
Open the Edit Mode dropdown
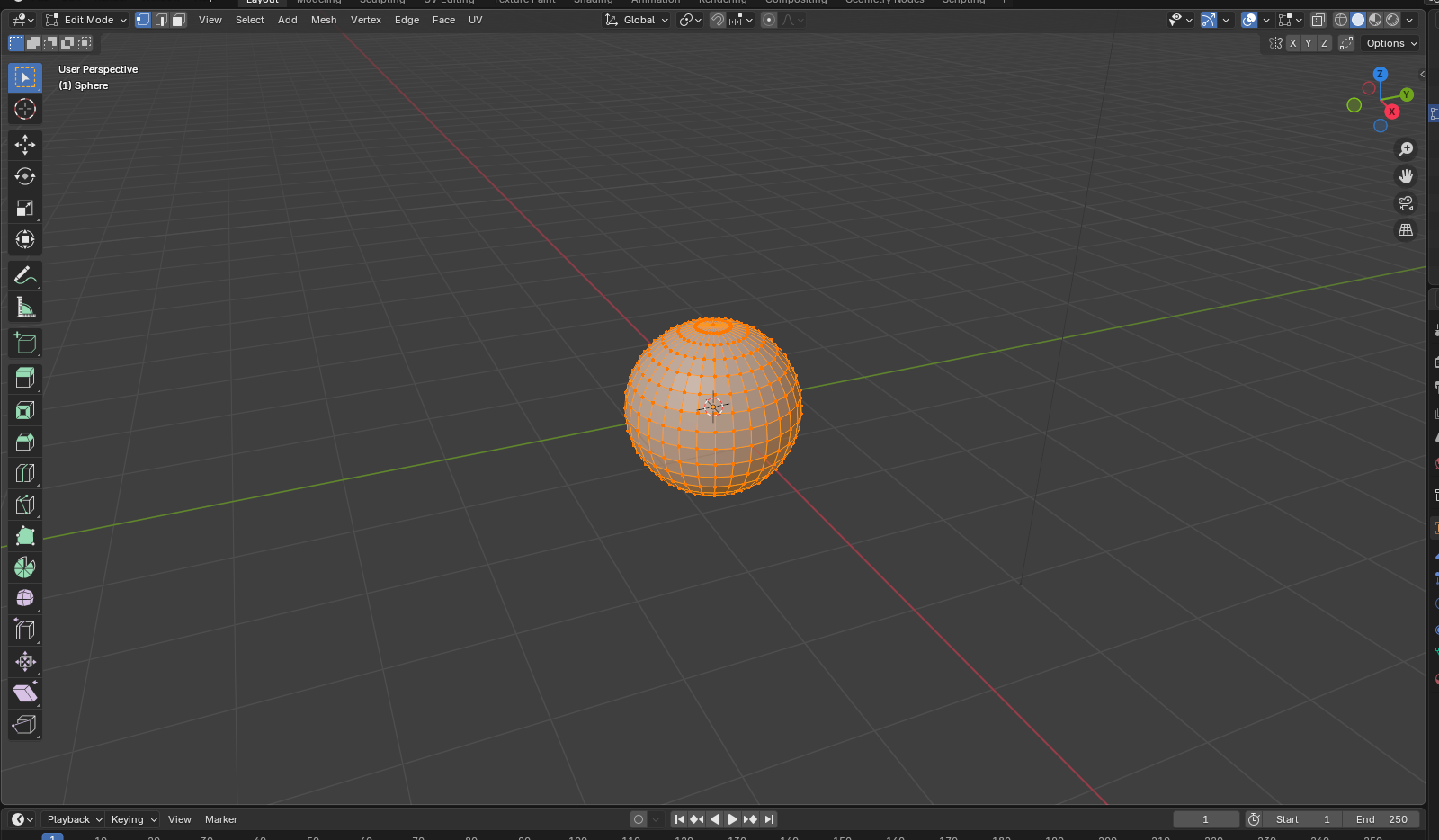(x=86, y=20)
